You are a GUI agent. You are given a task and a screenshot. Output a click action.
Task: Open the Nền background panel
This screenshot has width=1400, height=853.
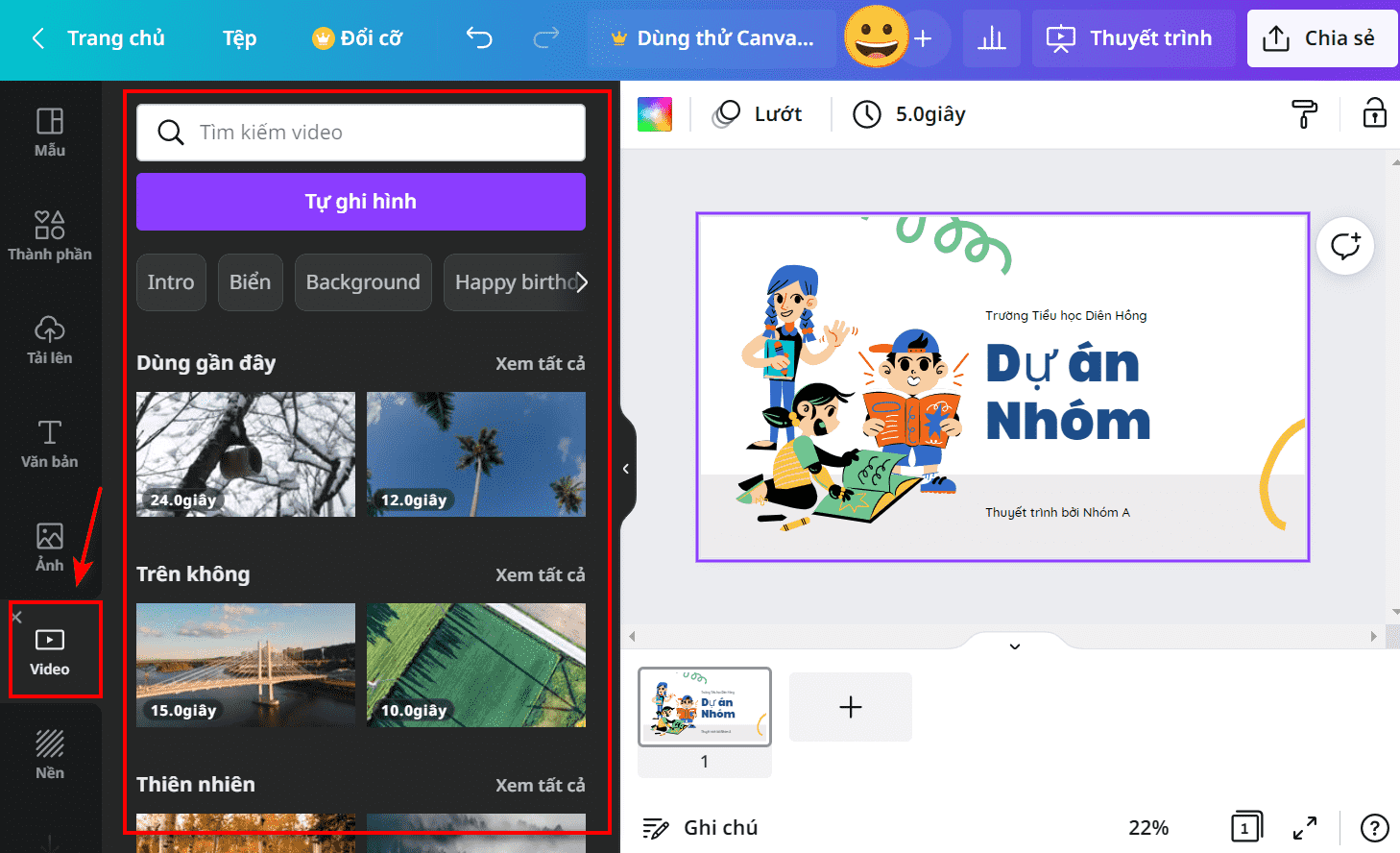tap(50, 755)
